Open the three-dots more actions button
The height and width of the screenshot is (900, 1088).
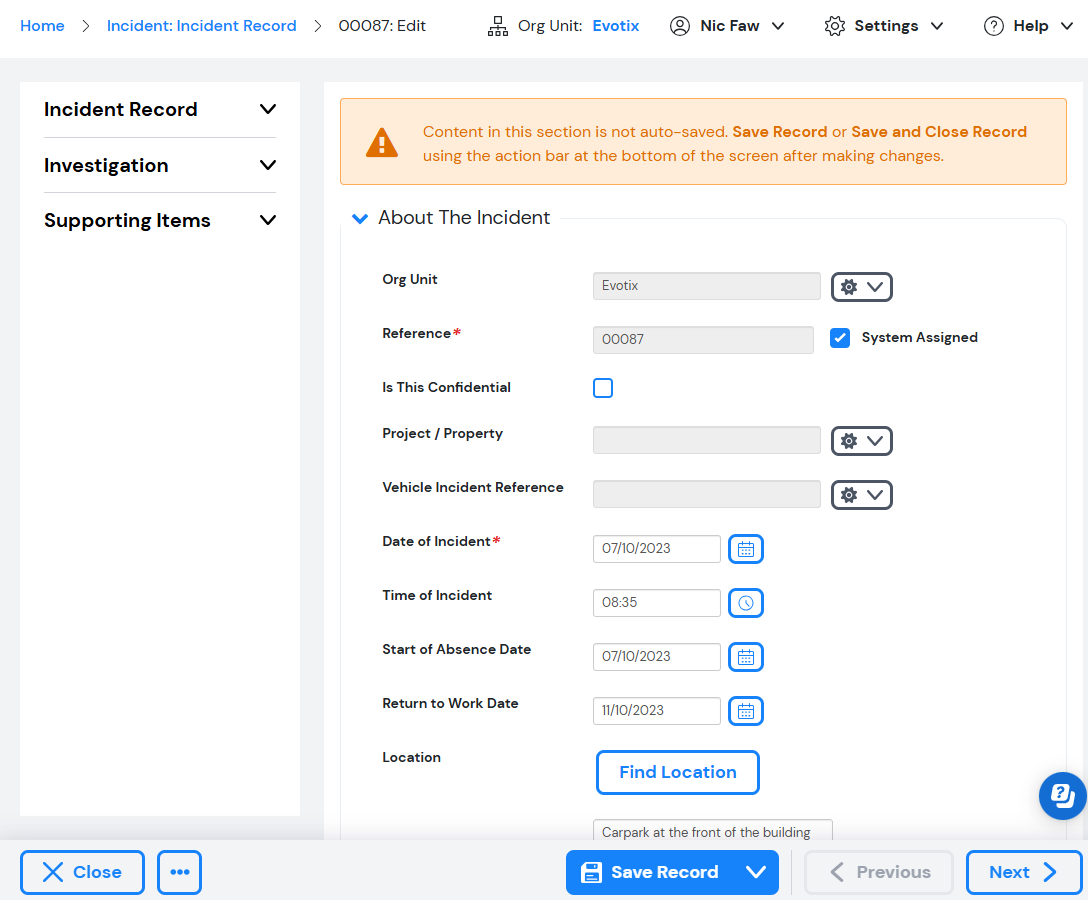click(x=180, y=872)
